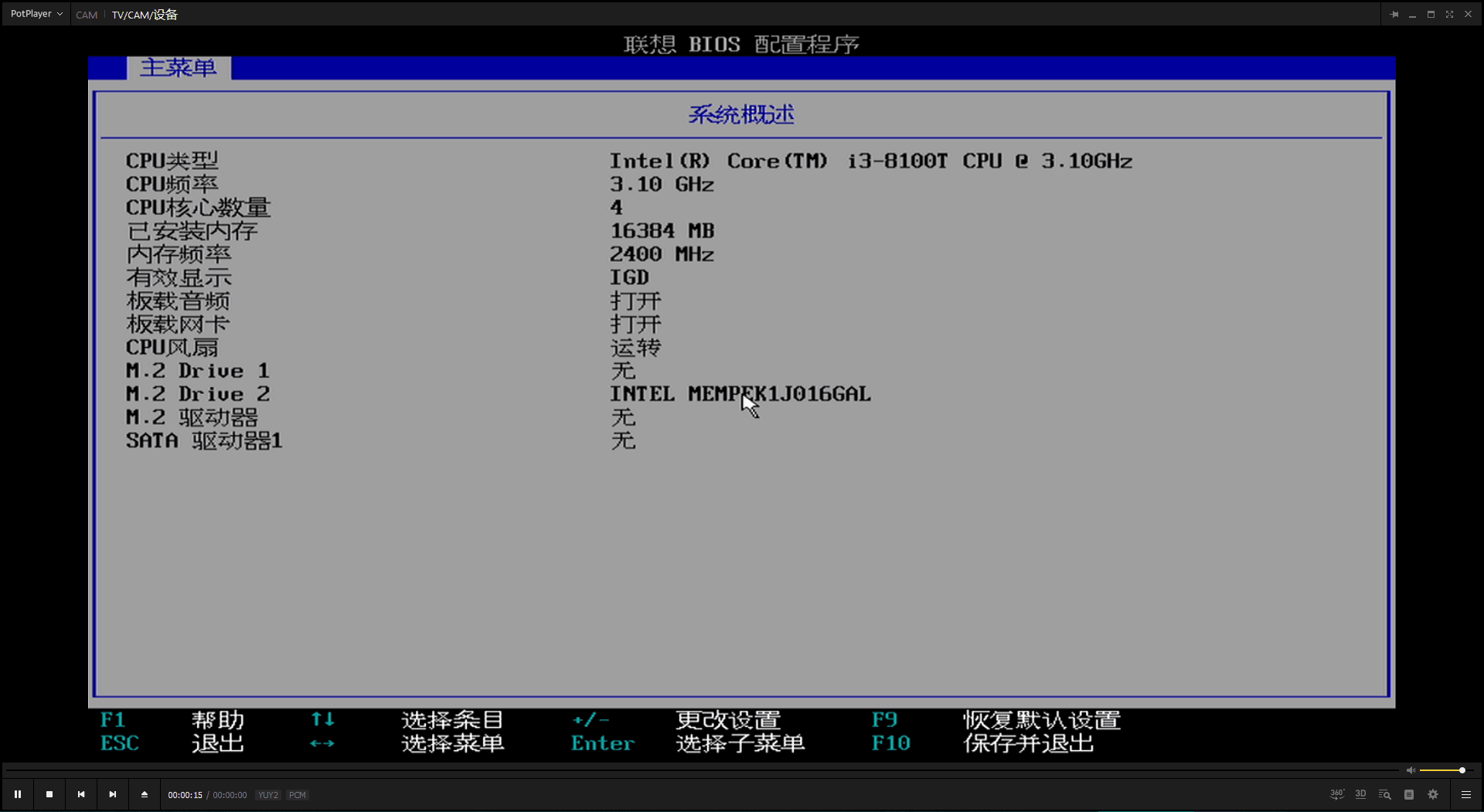1484x812 pixels.
Task: Click the M.2 Drive 2 label
Action: coord(198,393)
